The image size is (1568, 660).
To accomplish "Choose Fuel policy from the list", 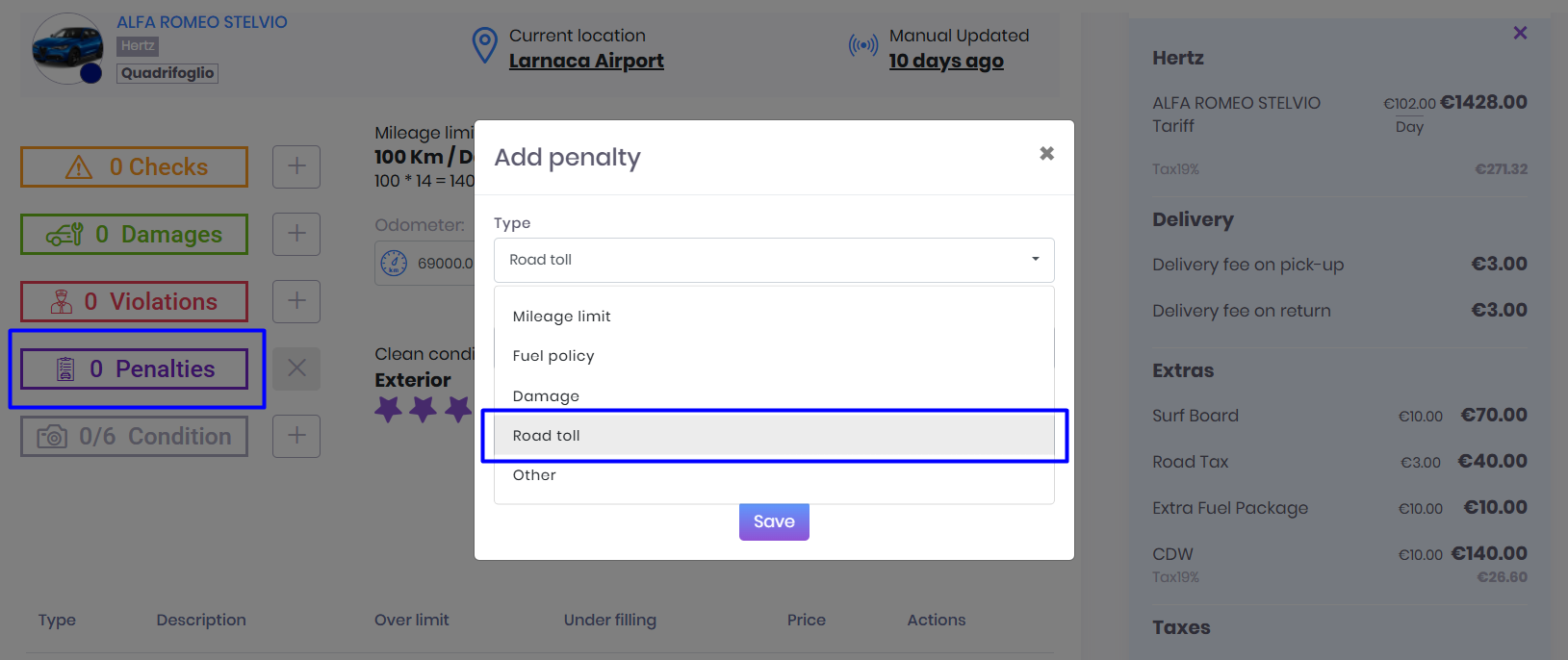I will (x=553, y=356).
